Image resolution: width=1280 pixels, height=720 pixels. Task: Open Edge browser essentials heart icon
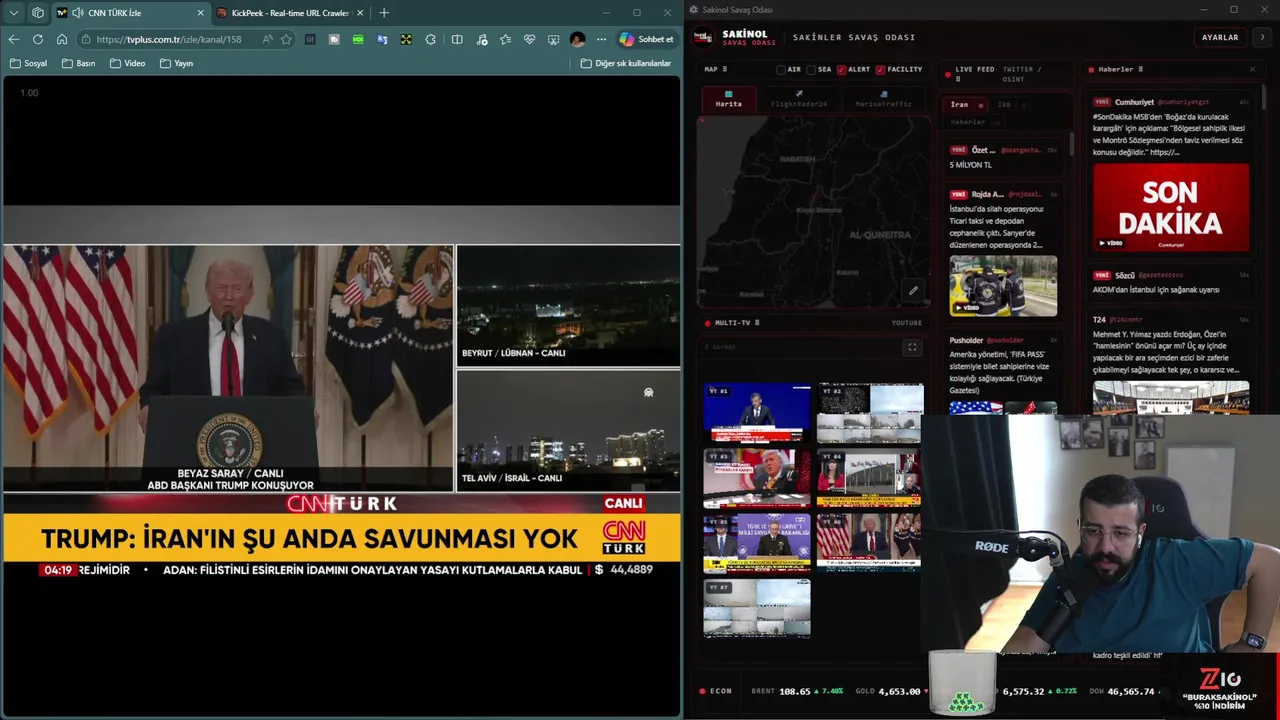[529, 39]
